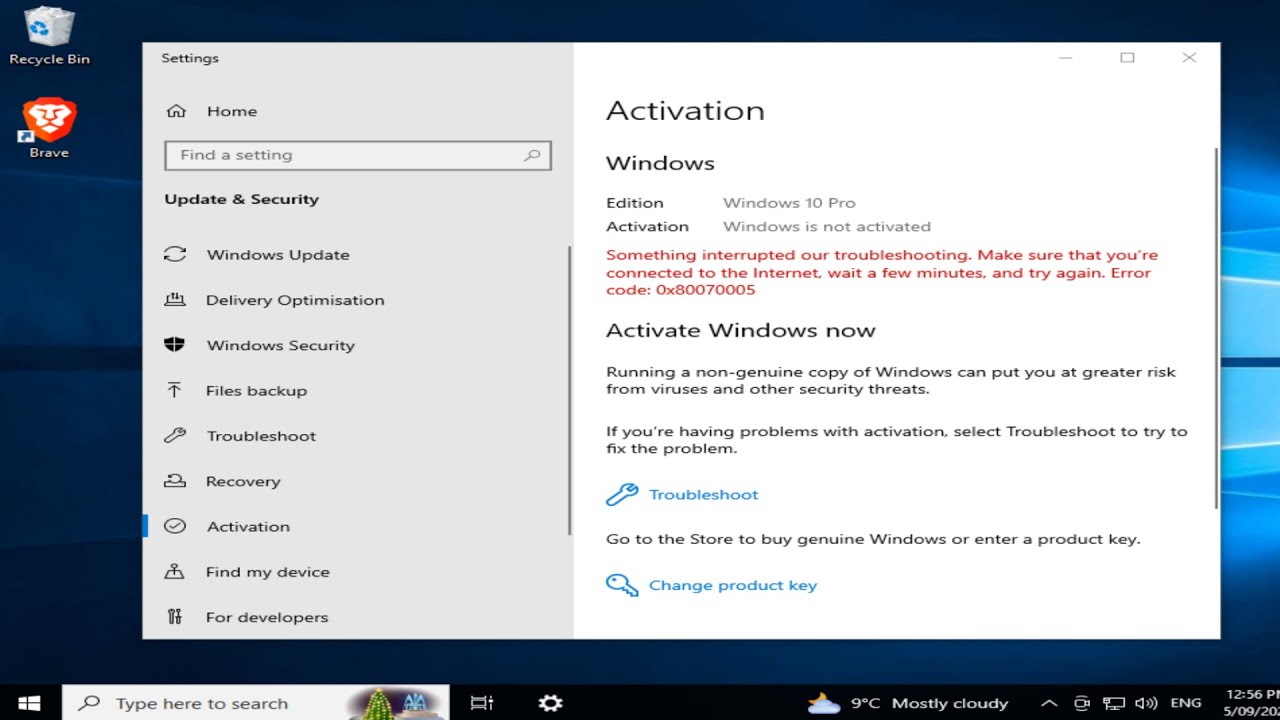Image resolution: width=1280 pixels, height=720 pixels.
Task: Click the Activation page vertical scrollbar
Action: 1216,328
